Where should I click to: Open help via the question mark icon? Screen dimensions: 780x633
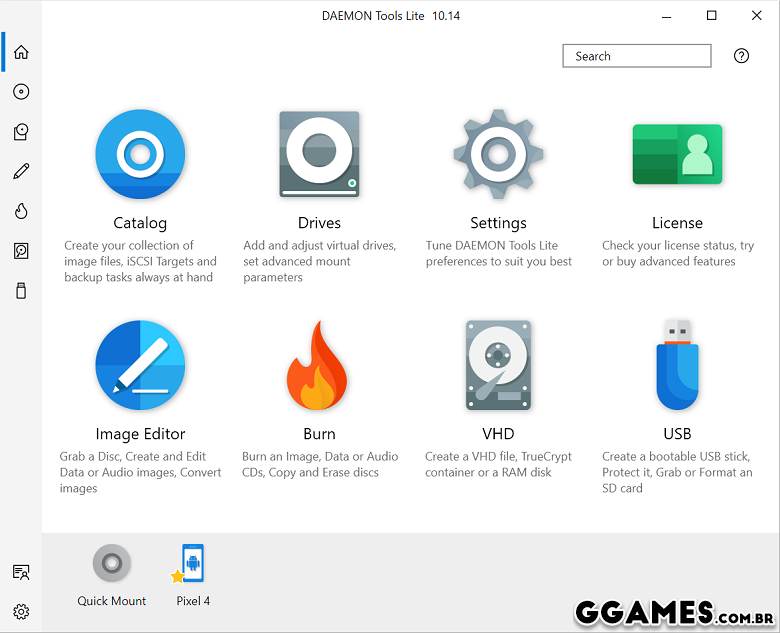pyautogui.click(x=741, y=56)
